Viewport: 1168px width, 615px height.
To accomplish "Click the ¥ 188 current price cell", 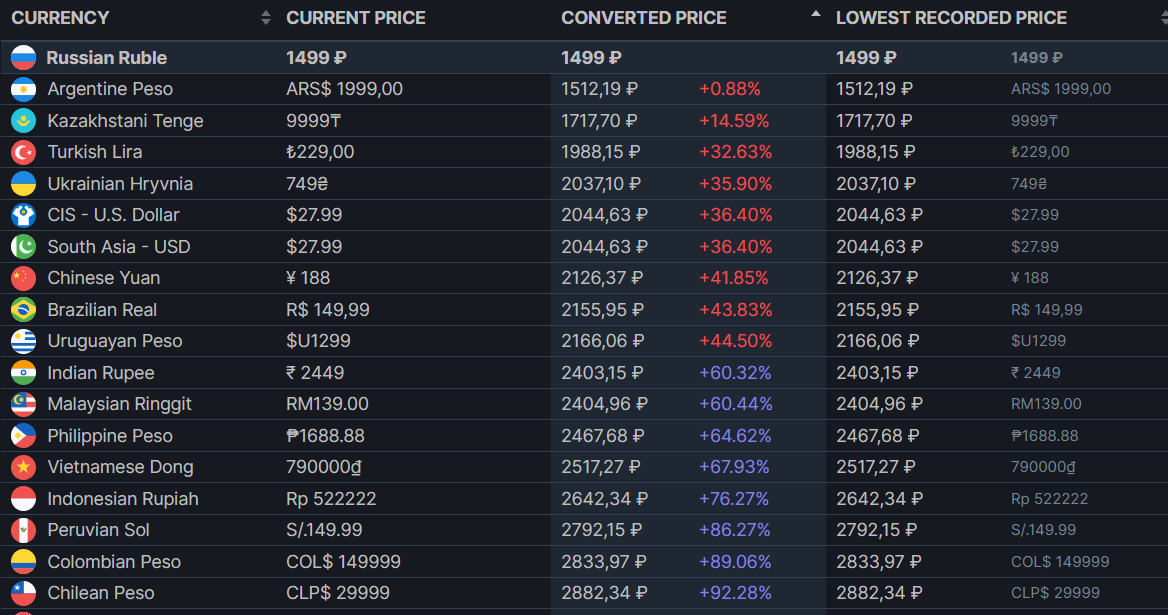I will (308, 278).
